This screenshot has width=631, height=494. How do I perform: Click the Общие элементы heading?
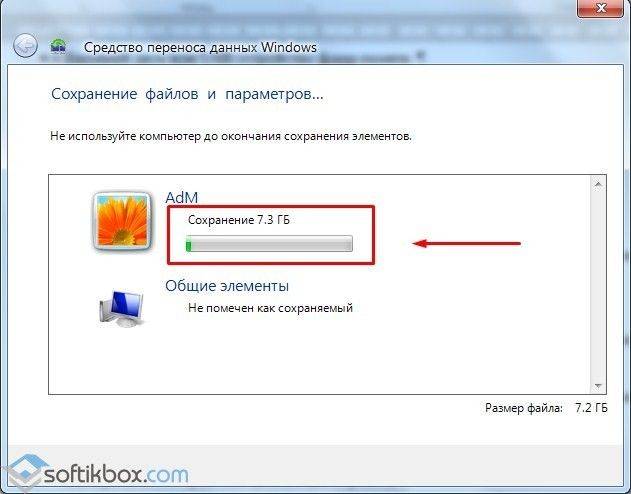[227, 286]
